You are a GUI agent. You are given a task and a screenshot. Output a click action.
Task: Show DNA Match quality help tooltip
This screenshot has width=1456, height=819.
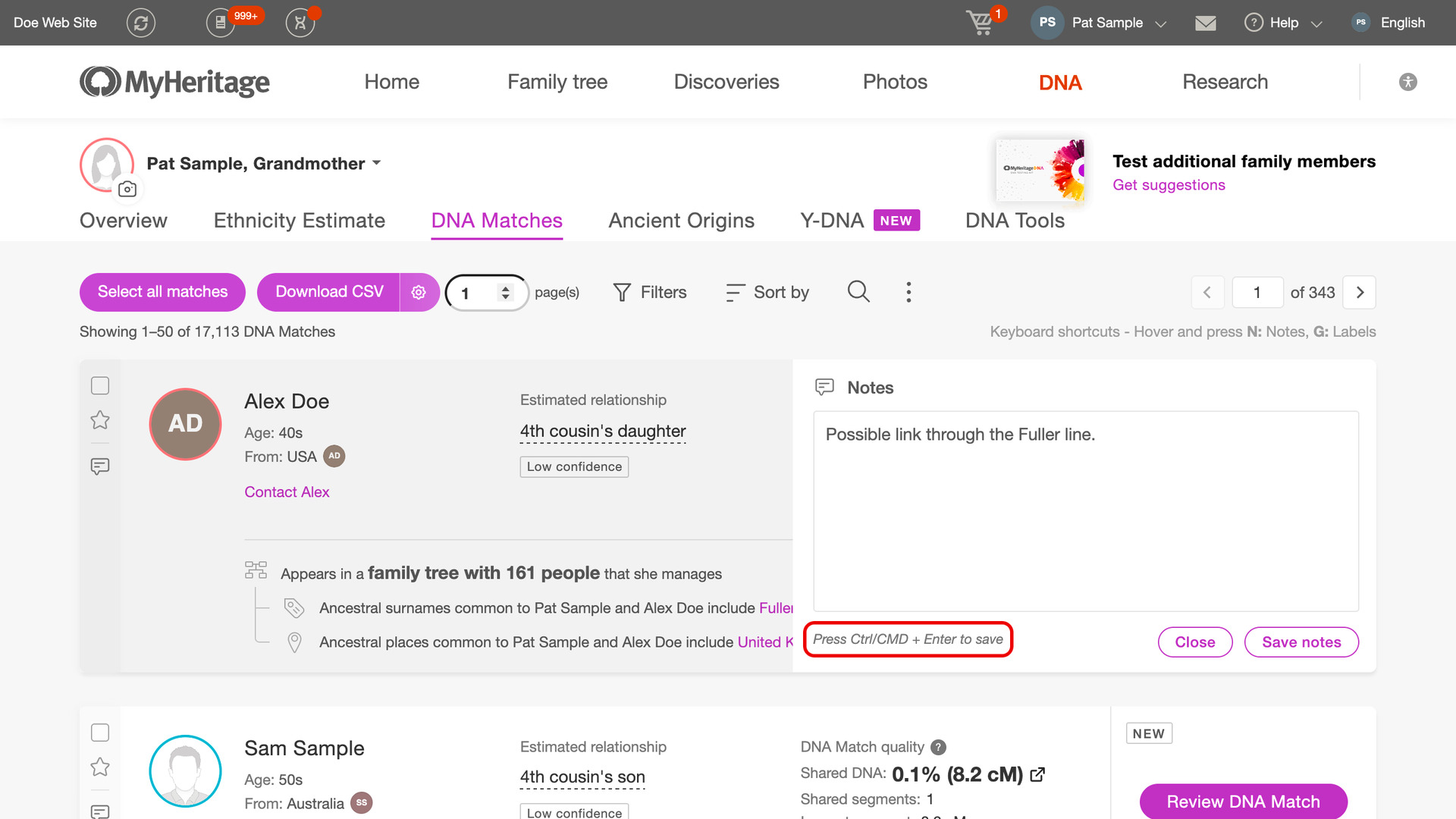(938, 747)
